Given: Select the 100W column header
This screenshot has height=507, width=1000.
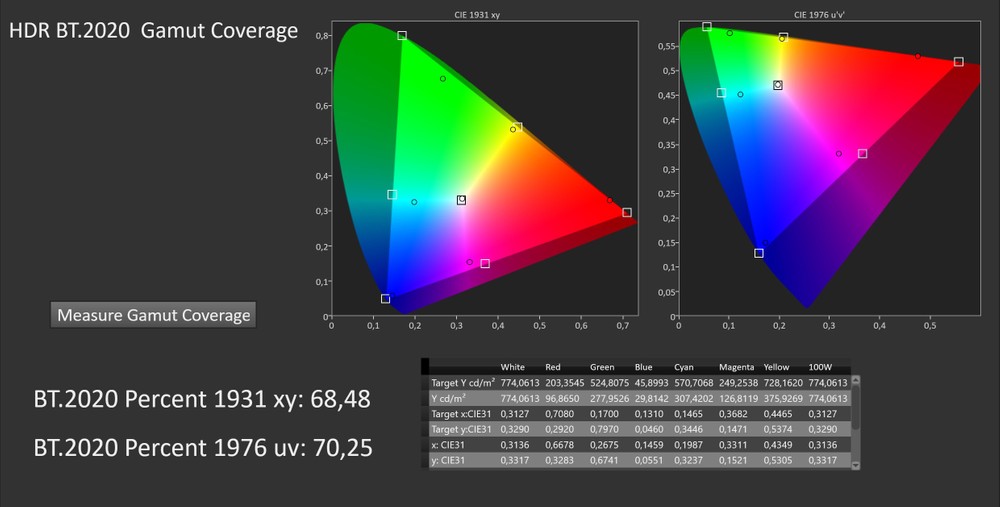Looking at the screenshot, I should point(820,367).
